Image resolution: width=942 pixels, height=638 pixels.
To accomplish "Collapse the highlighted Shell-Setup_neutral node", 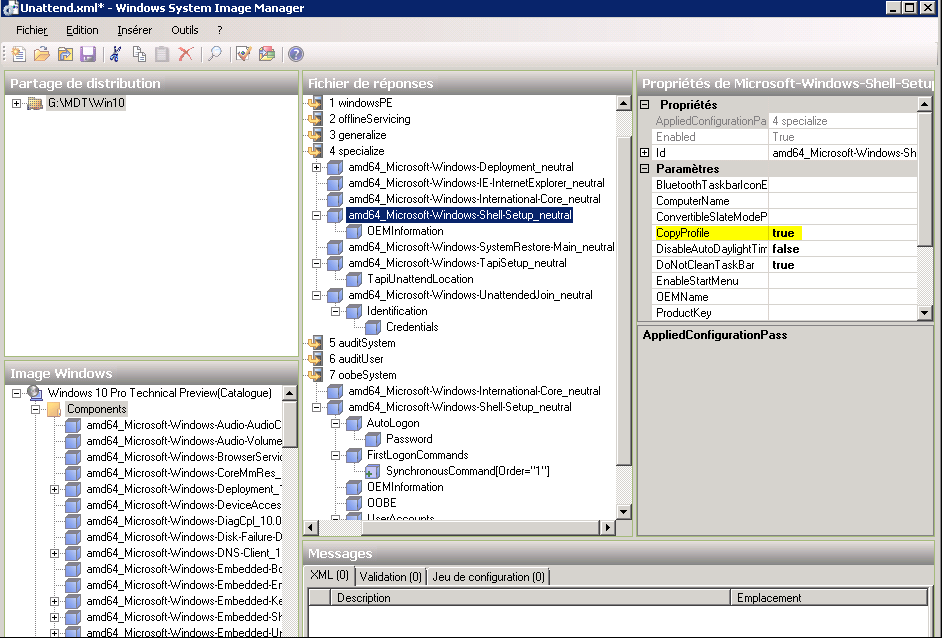I will click(x=317, y=215).
